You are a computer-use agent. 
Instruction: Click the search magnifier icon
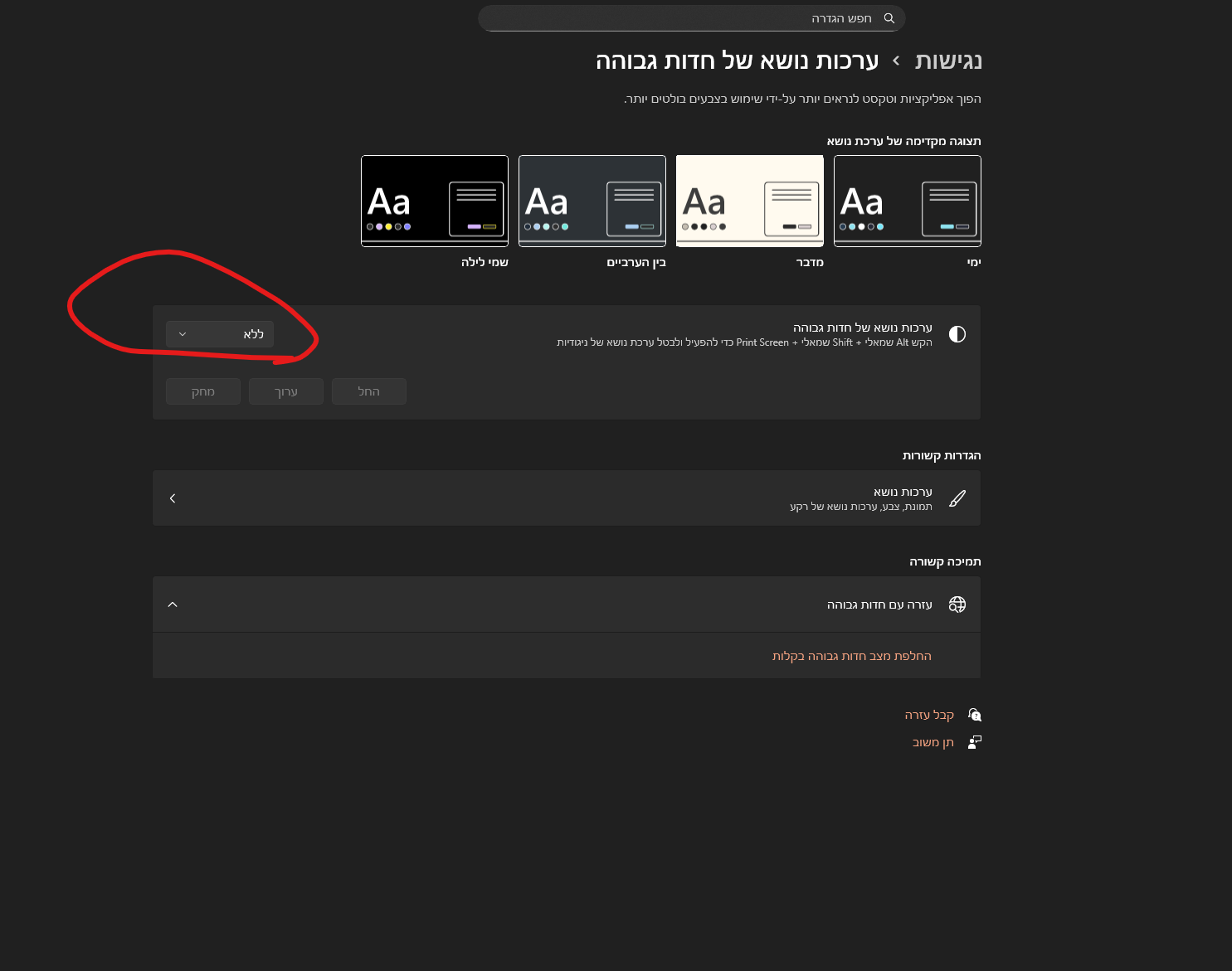point(889,18)
